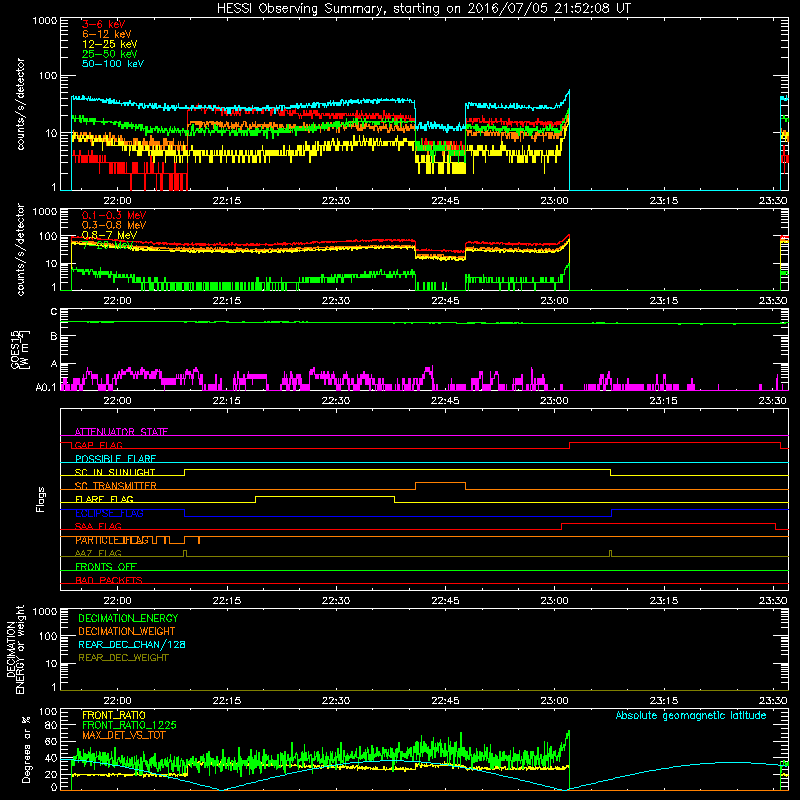The width and height of the screenshot is (800, 800).
Task: Select the C class tick in GOES panel
Action: (54, 311)
